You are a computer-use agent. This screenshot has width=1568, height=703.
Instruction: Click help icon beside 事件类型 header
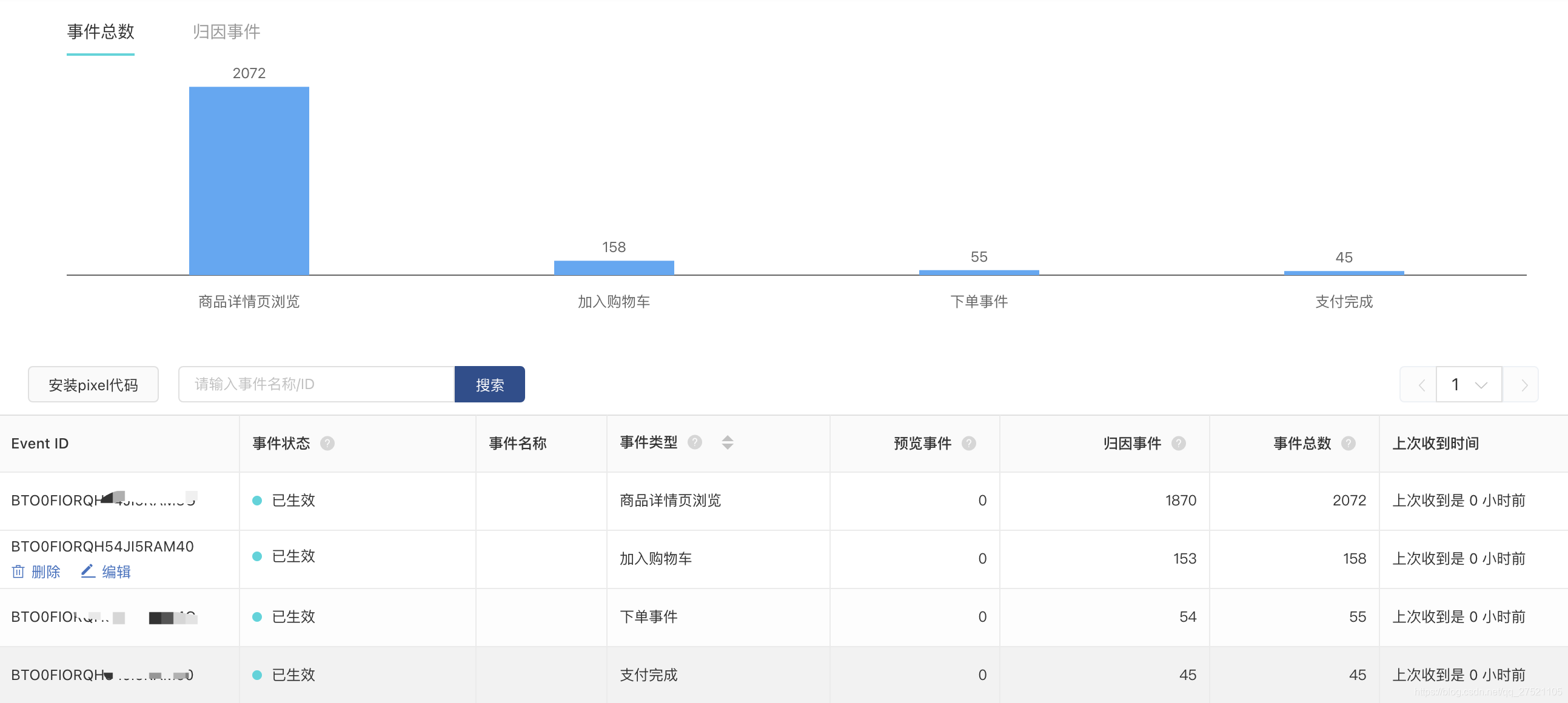694,442
